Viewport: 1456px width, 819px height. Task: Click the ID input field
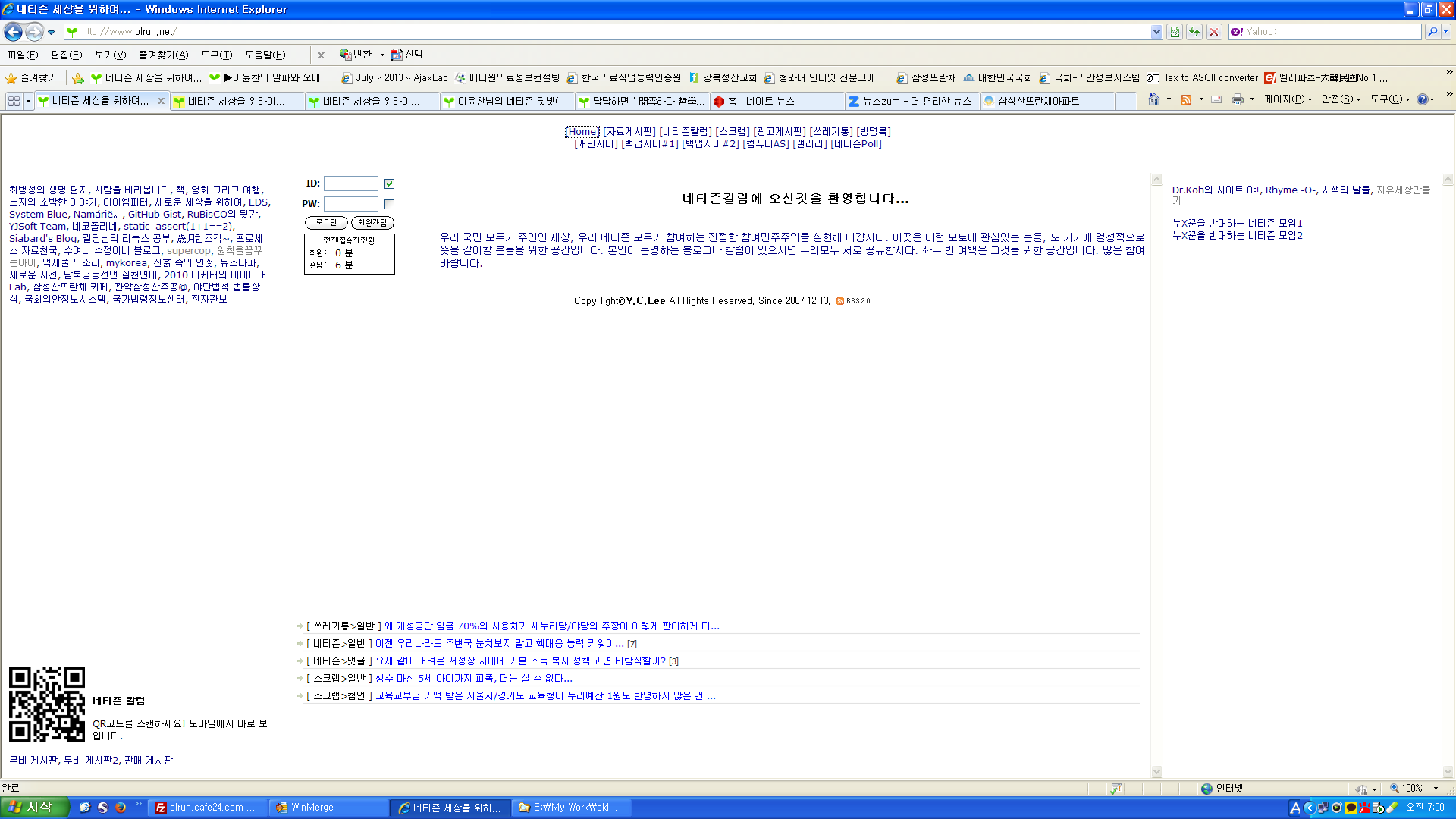pyautogui.click(x=350, y=184)
